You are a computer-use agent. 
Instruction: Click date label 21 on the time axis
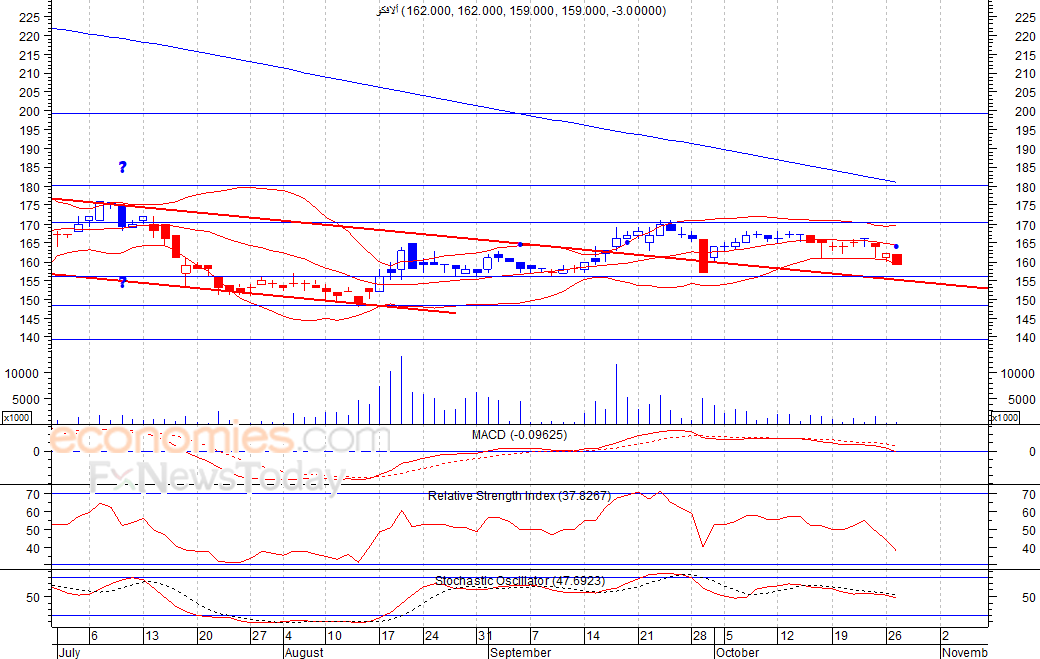(647, 636)
